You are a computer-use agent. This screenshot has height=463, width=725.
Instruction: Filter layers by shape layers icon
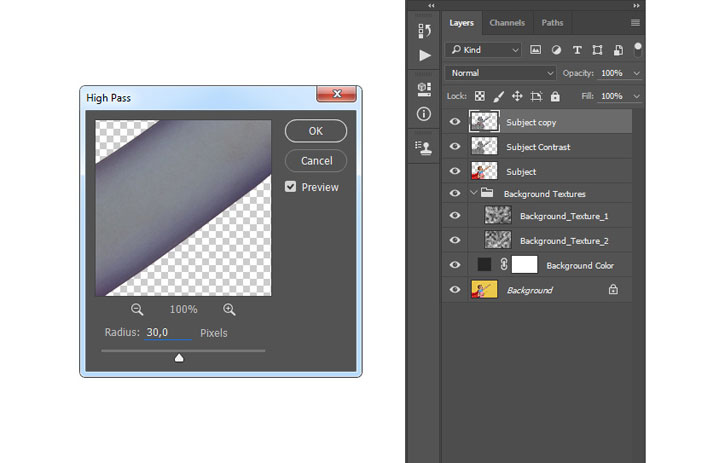597,50
